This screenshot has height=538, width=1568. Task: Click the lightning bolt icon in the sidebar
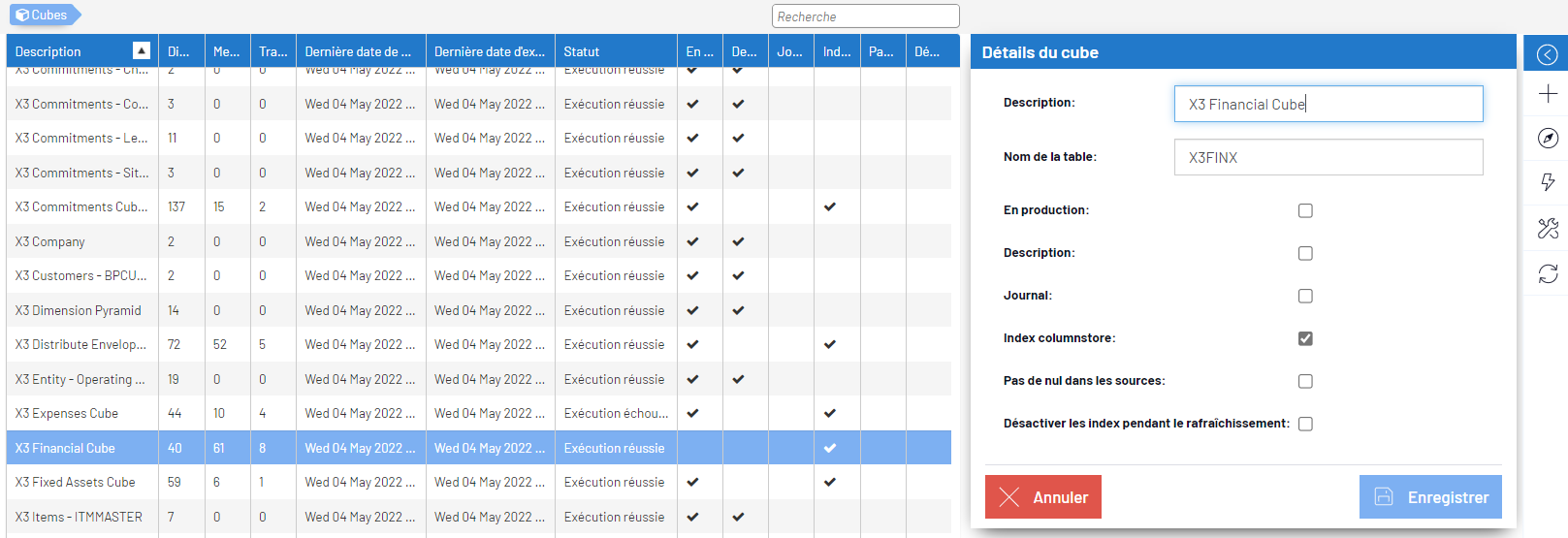[1547, 182]
